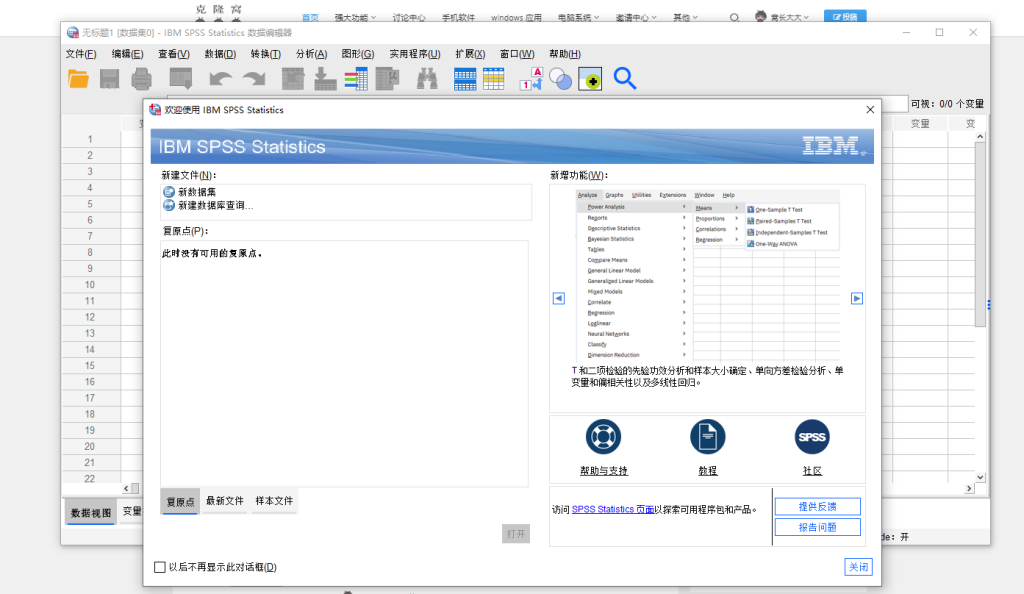Image resolution: width=1024 pixels, height=594 pixels.
Task: Open the Utilities menu (实用程序)
Action: (415, 54)
